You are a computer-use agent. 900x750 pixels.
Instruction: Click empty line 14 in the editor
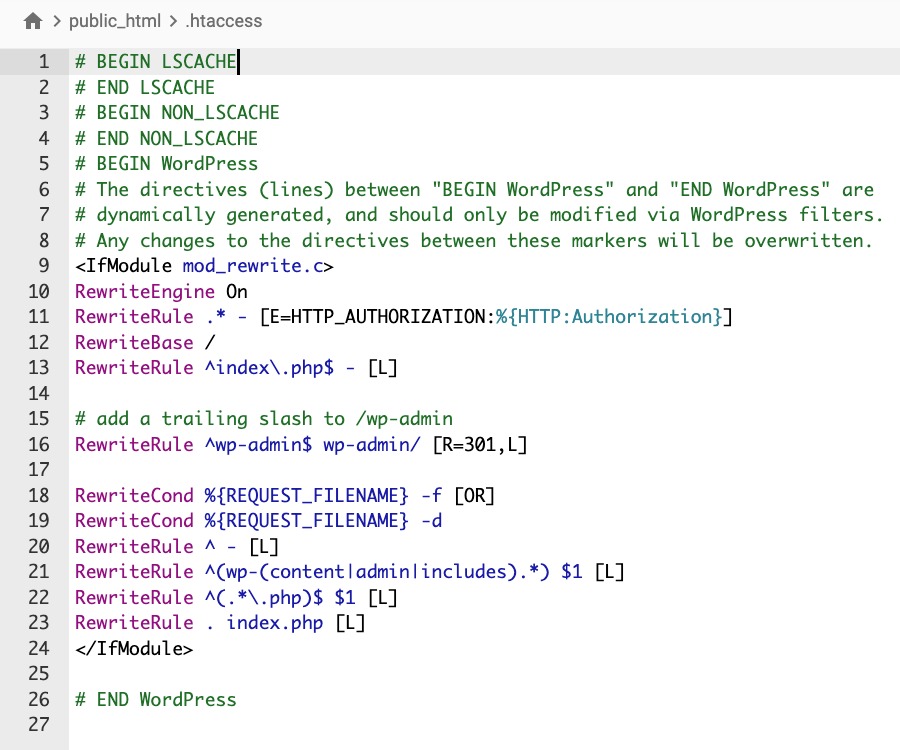482,394
